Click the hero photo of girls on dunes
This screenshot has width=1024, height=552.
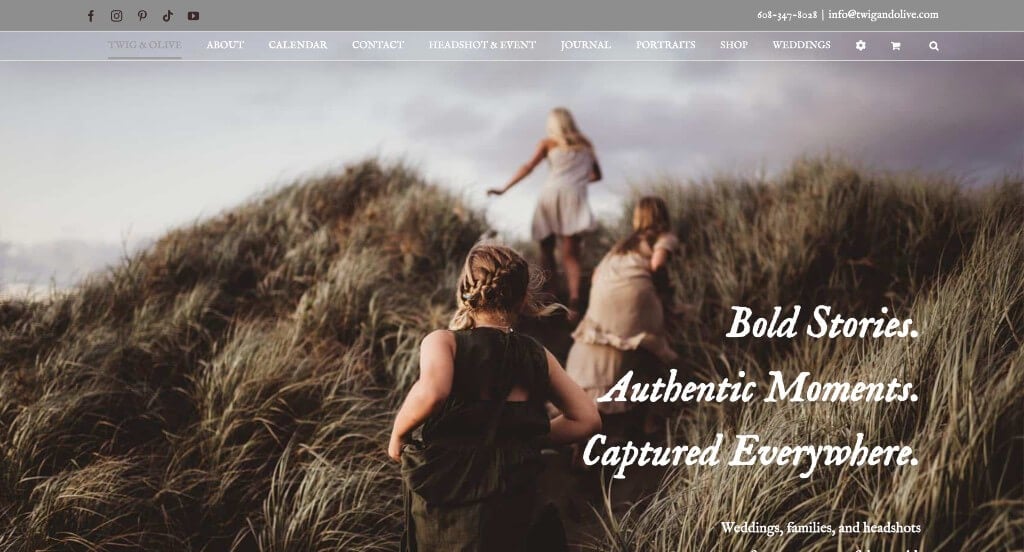click(512, 307)
